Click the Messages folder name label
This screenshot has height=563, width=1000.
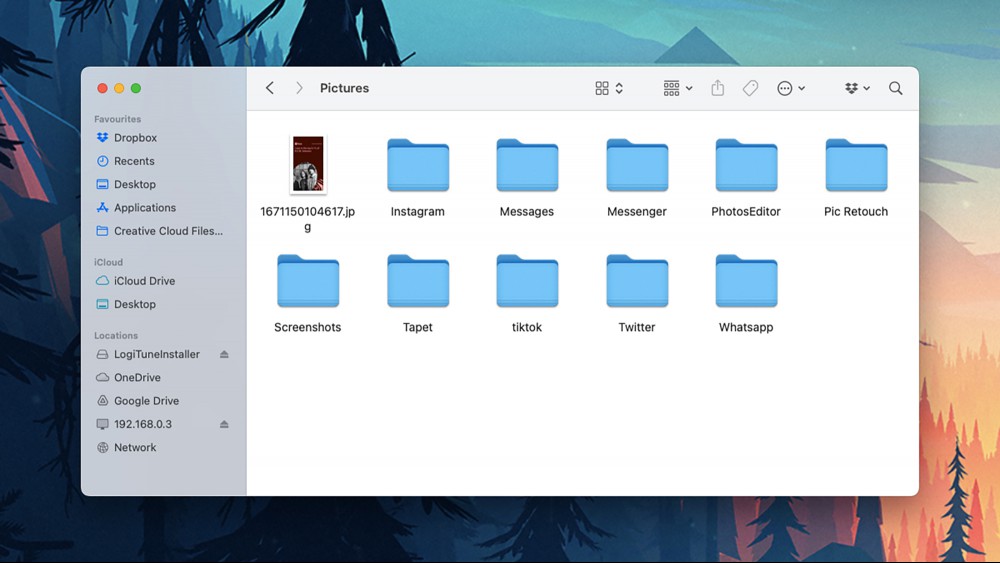(x=527, y=212)
